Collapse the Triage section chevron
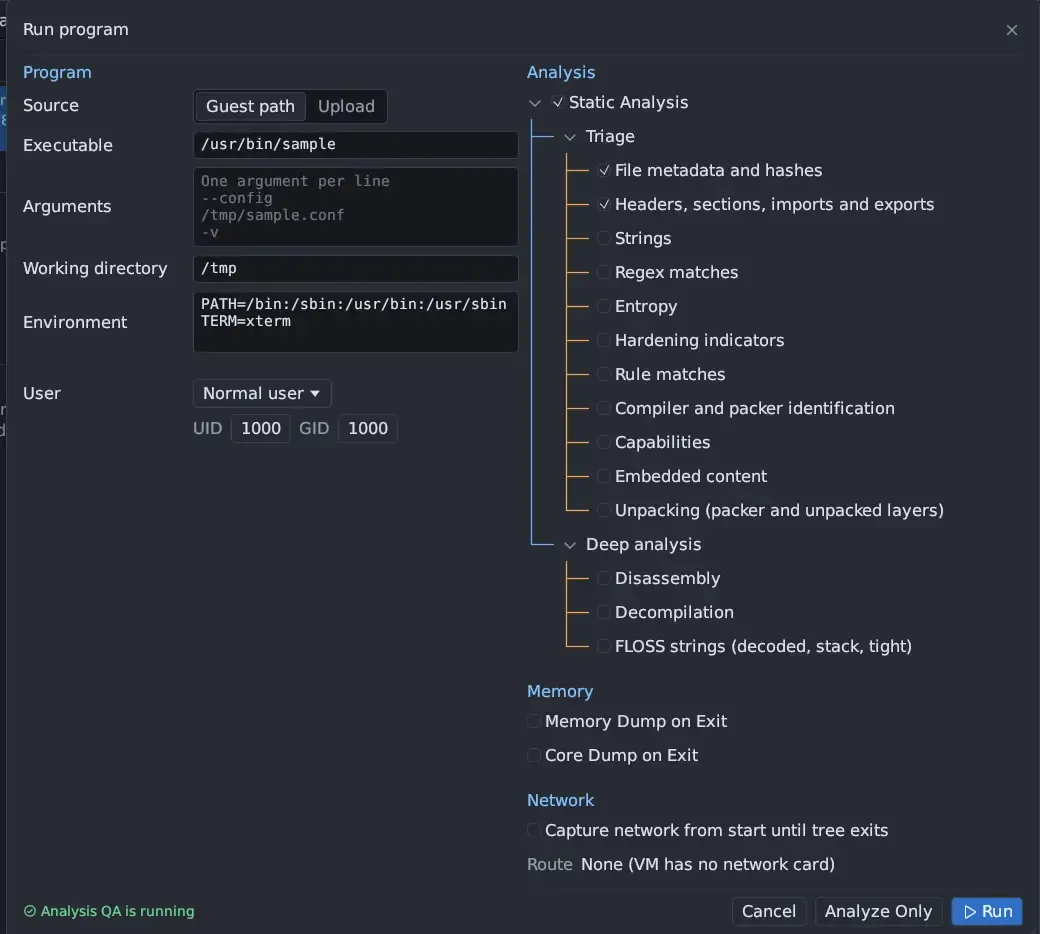The height and width of the screenshot is (934, 1040). (x=570, y=137)
